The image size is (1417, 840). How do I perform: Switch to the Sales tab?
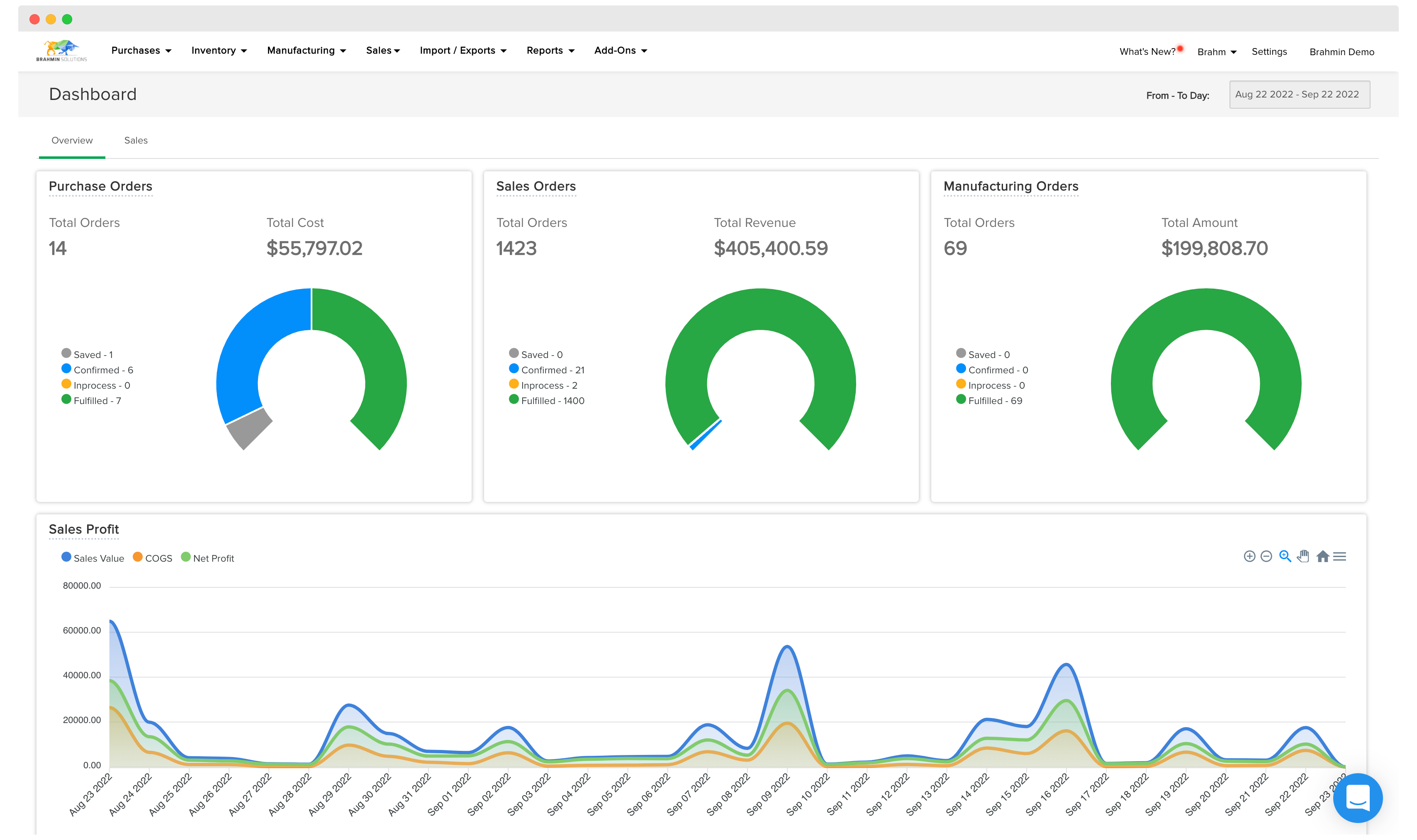[x=136, y=140]
